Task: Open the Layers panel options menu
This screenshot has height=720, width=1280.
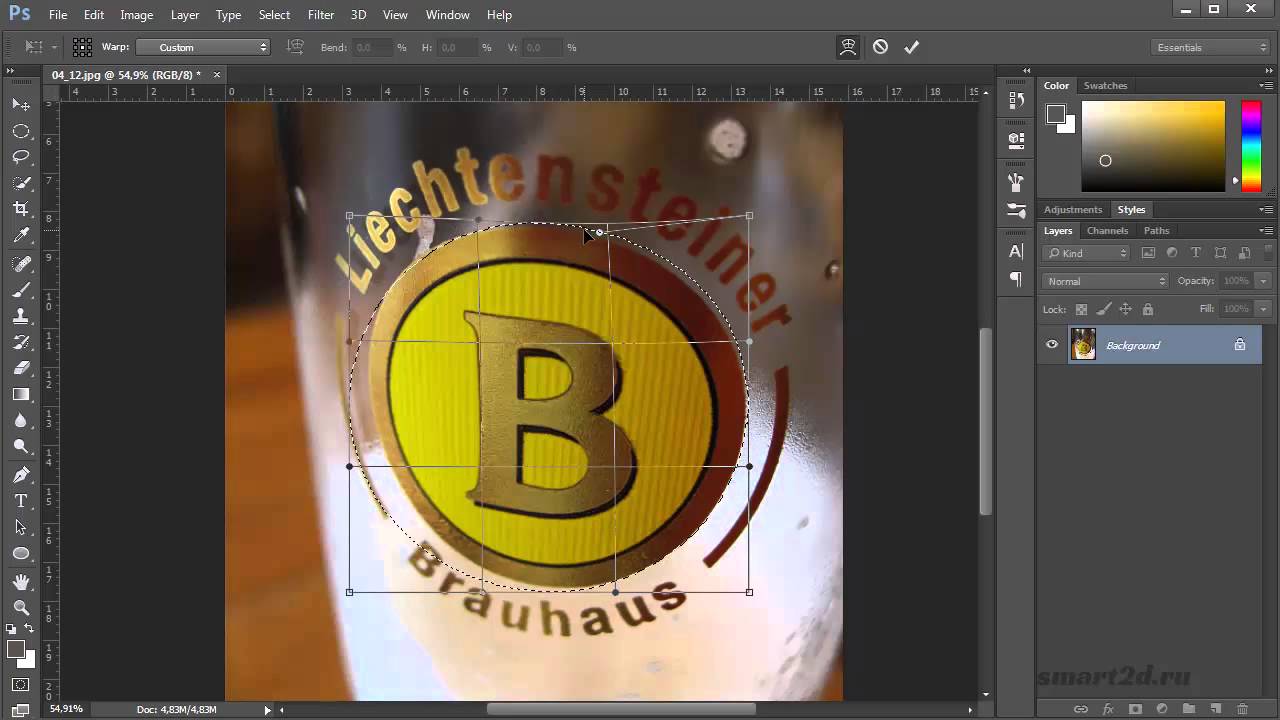Action: click(x=1265, y=231)
